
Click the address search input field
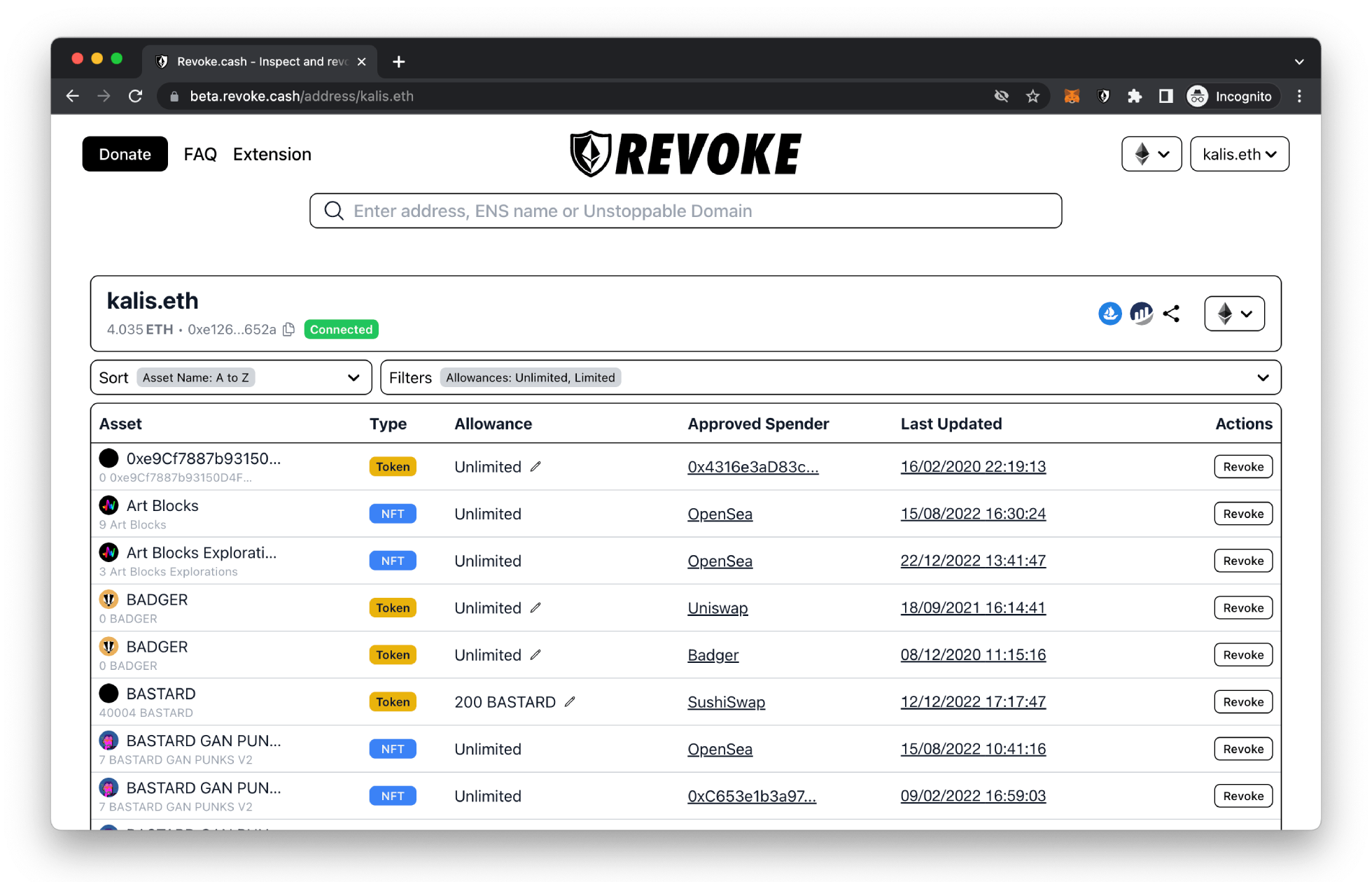click(685, 211)
